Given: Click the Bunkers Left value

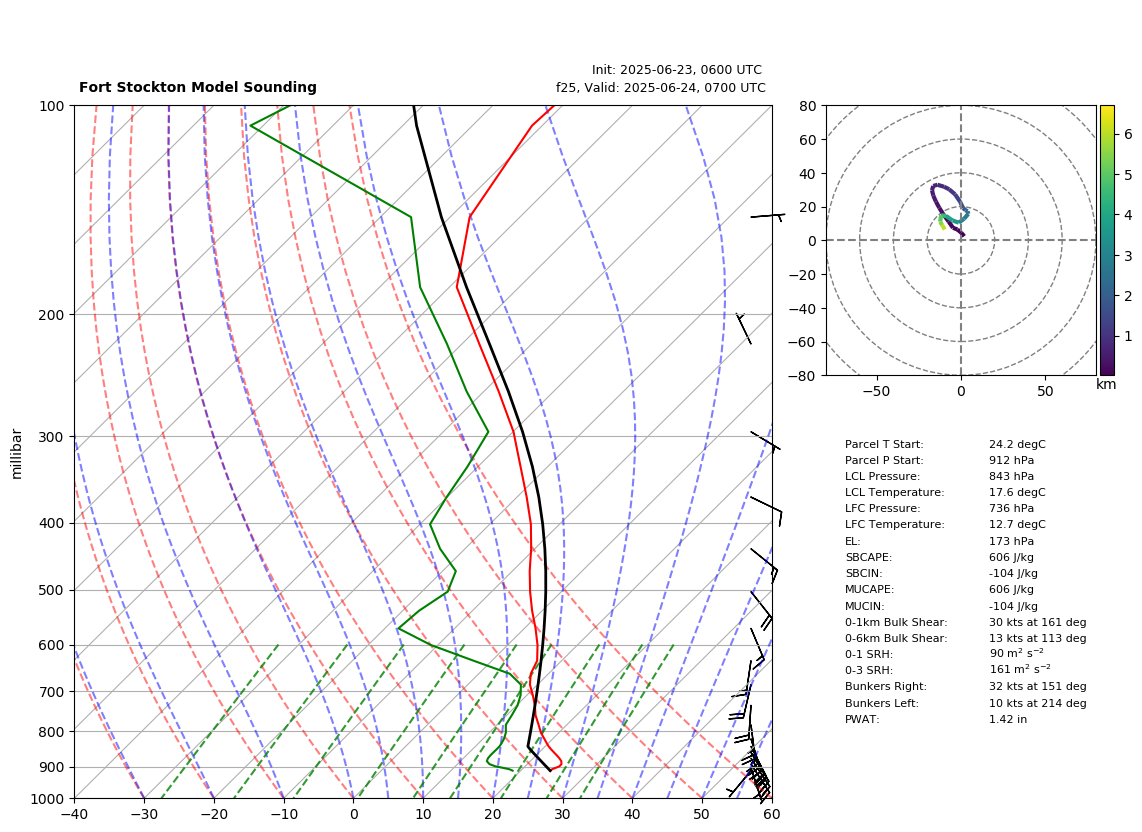Looking at the screenshot, I should (x=1037, y=703).
